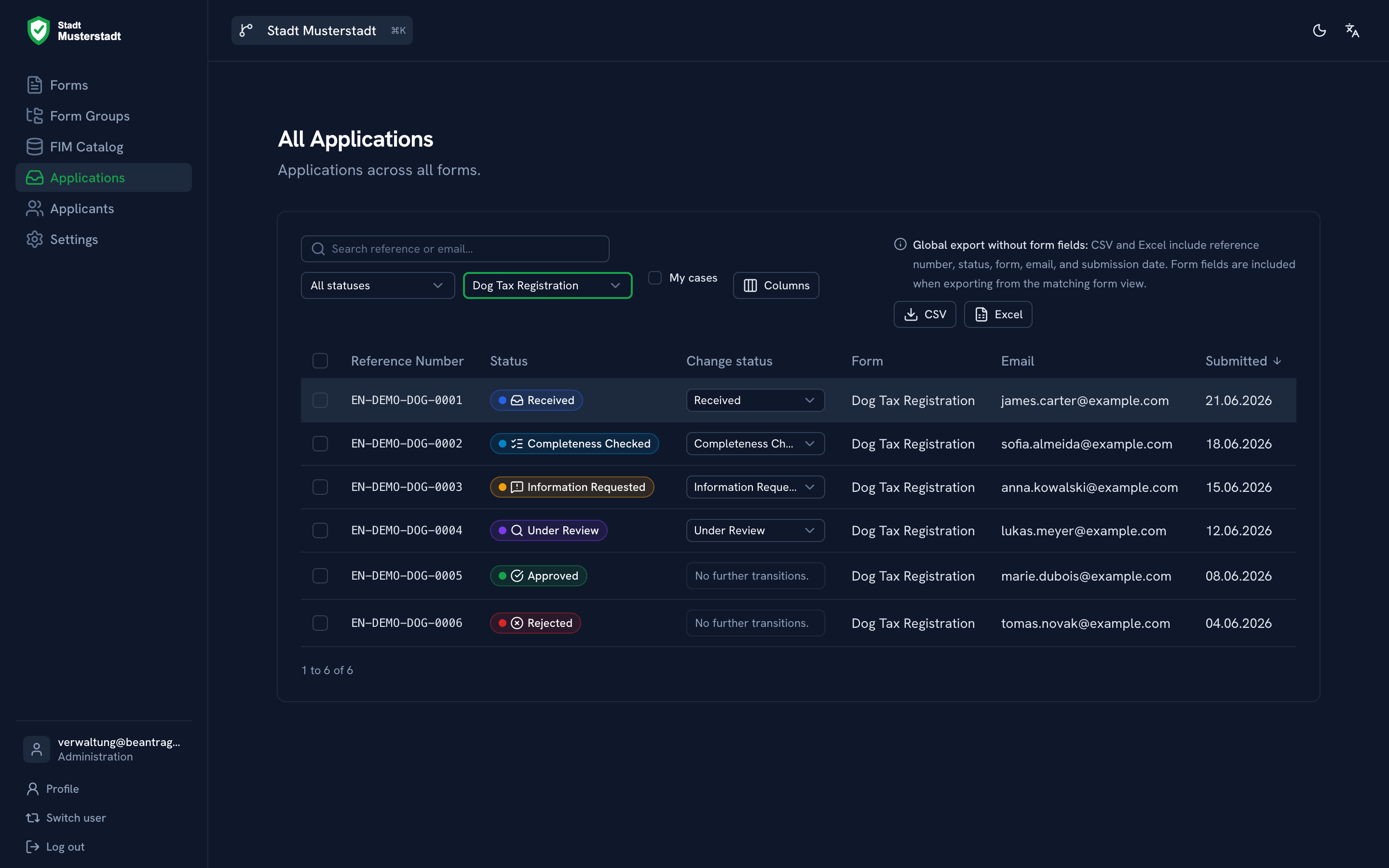Open the Stadt Musterstadt organization switcher
This screenshot has height=868, width=1389.
tap(322, 30)
